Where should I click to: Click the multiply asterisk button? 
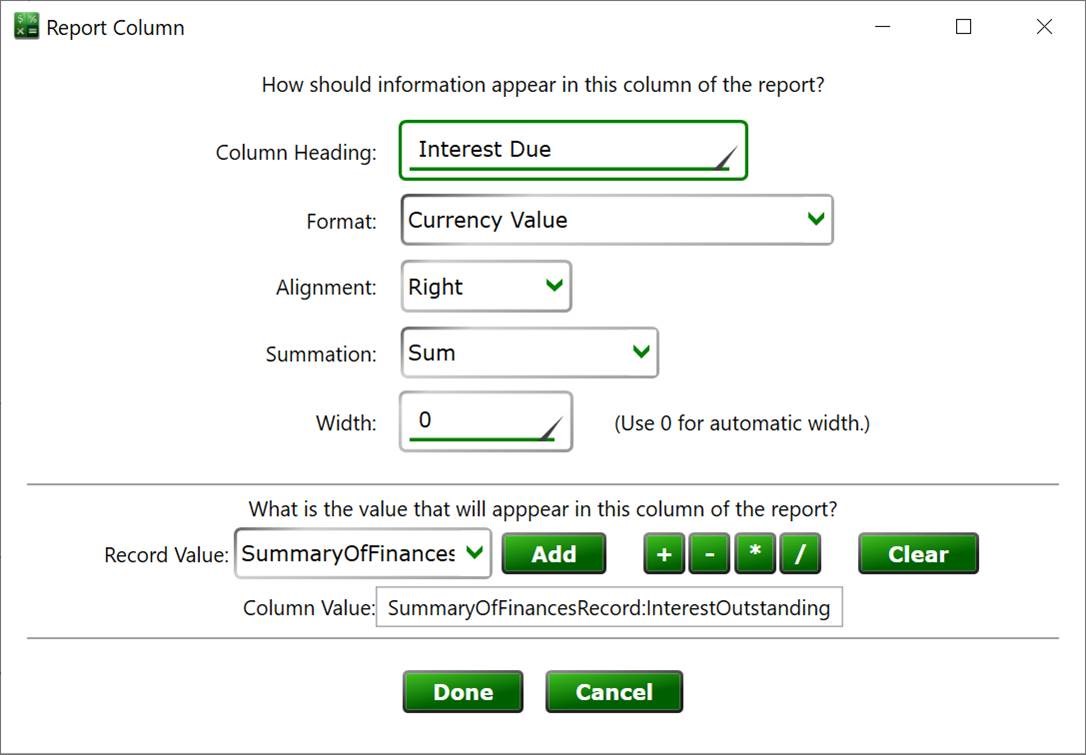pos(755,554)
